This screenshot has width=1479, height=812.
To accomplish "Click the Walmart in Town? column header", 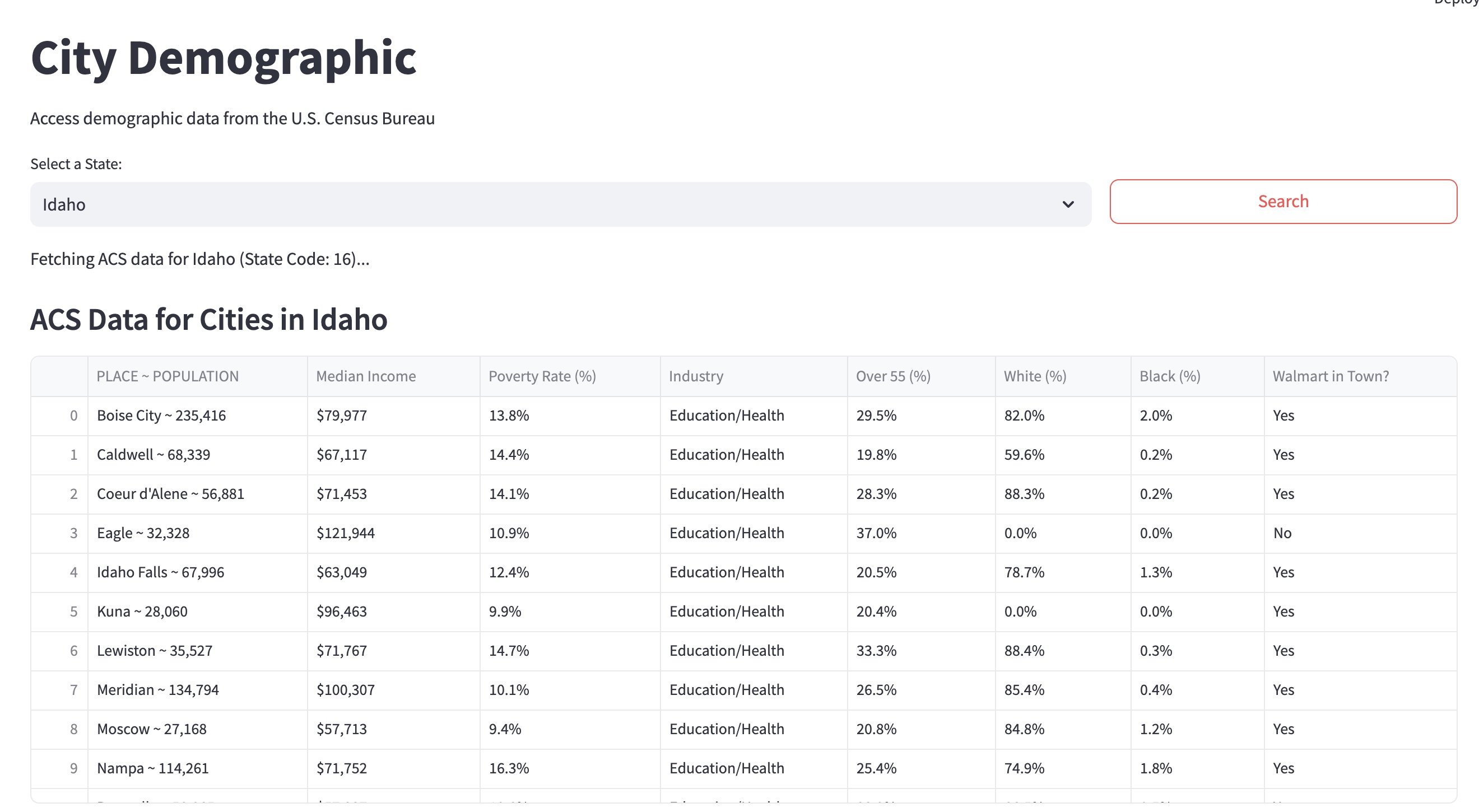I will pyautogui.click(x=1360, y=376).
